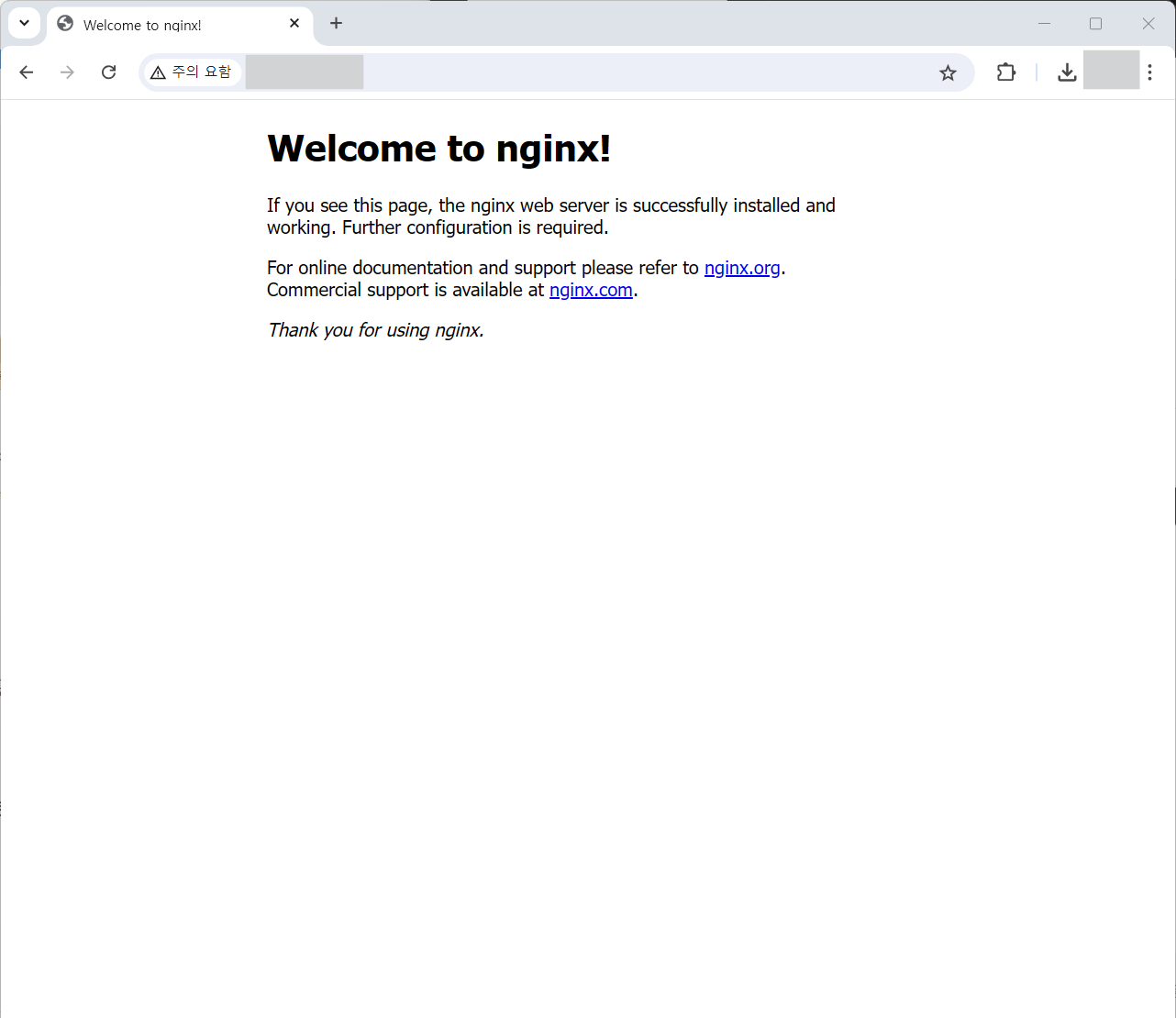Go back to the previous page

pos(27,72)
